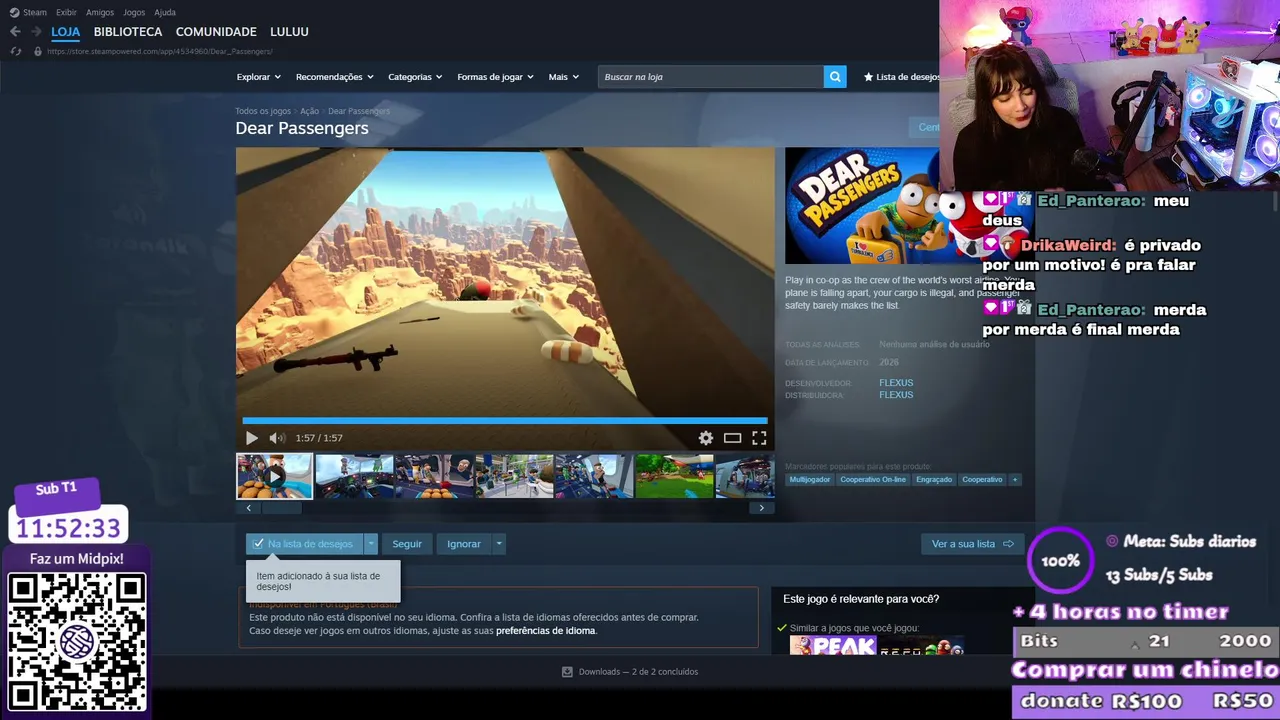Open the LULUU profile tab
Image resolution: width=1280 pixels, height=720 pixels.
pos(289,32)
